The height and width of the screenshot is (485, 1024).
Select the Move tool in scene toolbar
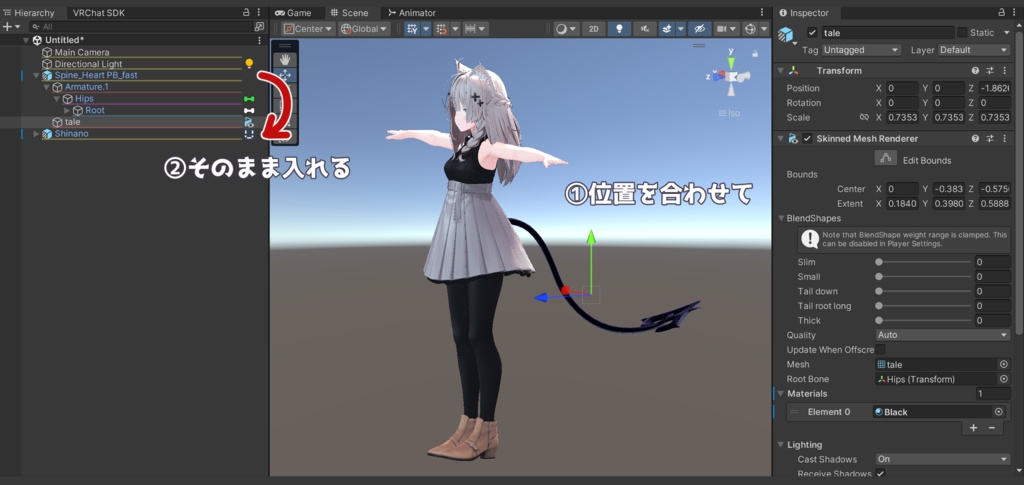pos(285,75)
